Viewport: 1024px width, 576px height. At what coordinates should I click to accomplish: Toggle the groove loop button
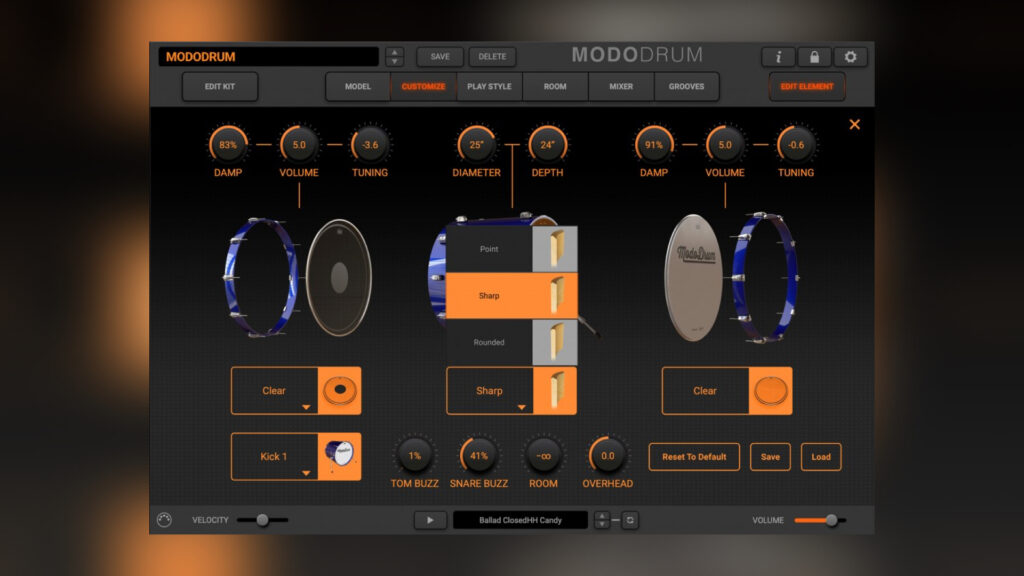[x=630, y=520]
